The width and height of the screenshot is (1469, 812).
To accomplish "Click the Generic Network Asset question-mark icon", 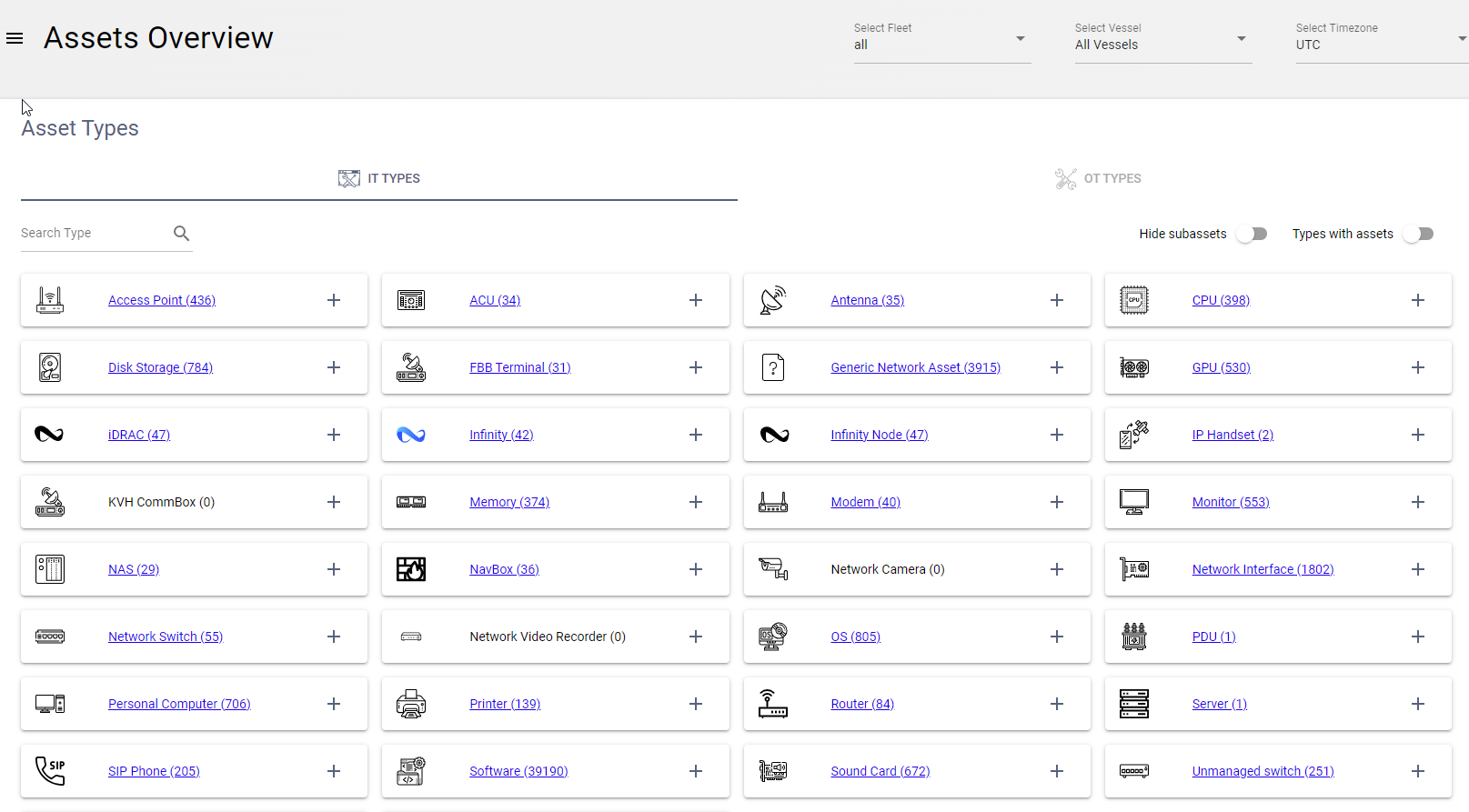I will pos(773,367).
